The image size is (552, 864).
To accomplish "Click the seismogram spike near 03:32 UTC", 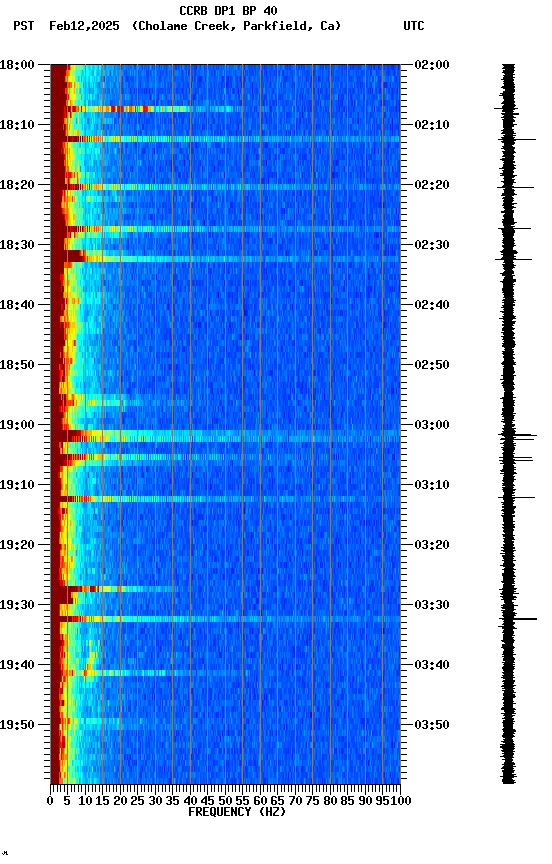I will (518, 619).
